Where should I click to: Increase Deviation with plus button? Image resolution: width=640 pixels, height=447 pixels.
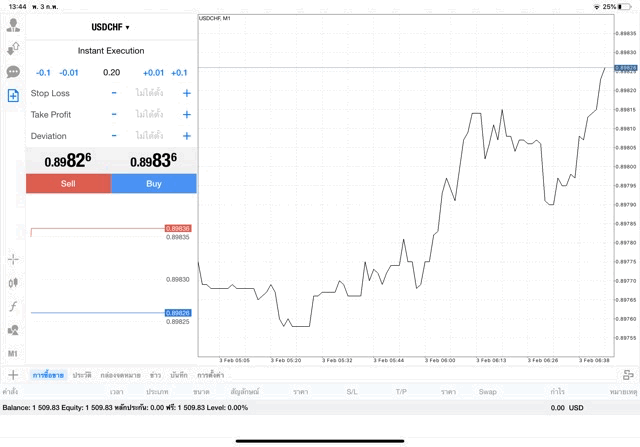[186, 136]
